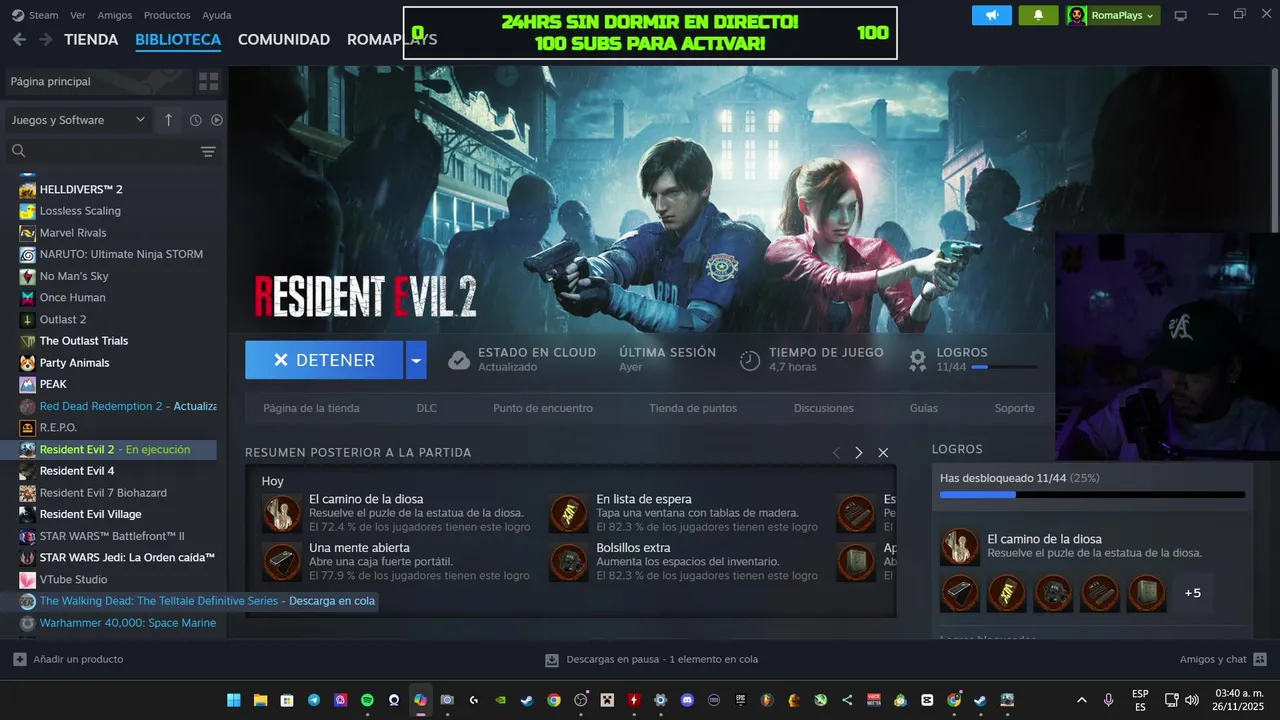Open the green notifications bell
1280x720 pixels.
(x=1038, y=15)
